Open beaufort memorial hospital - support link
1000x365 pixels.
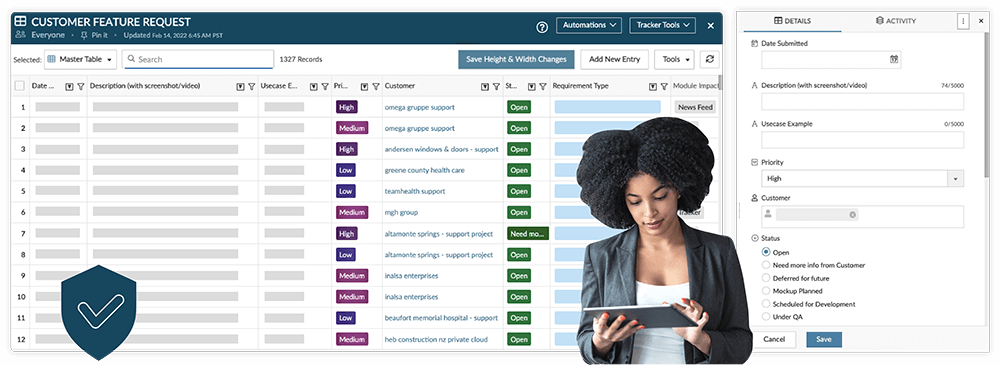(441, 318)
